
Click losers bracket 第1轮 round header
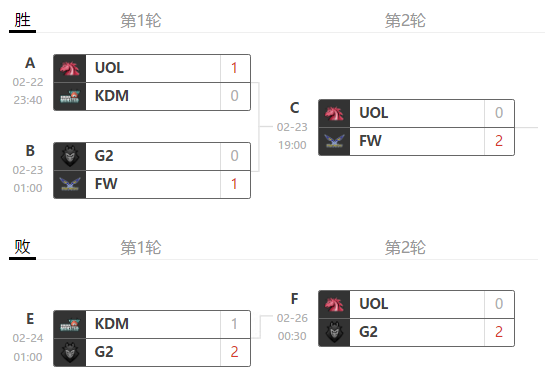pos(141,247)
